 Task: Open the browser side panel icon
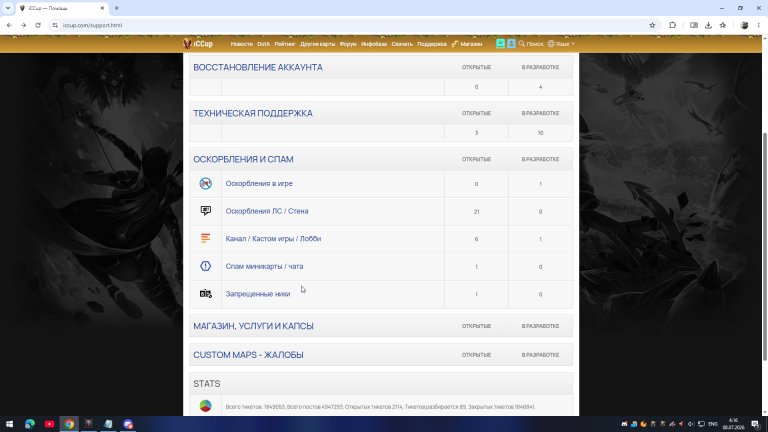[694, 25]
